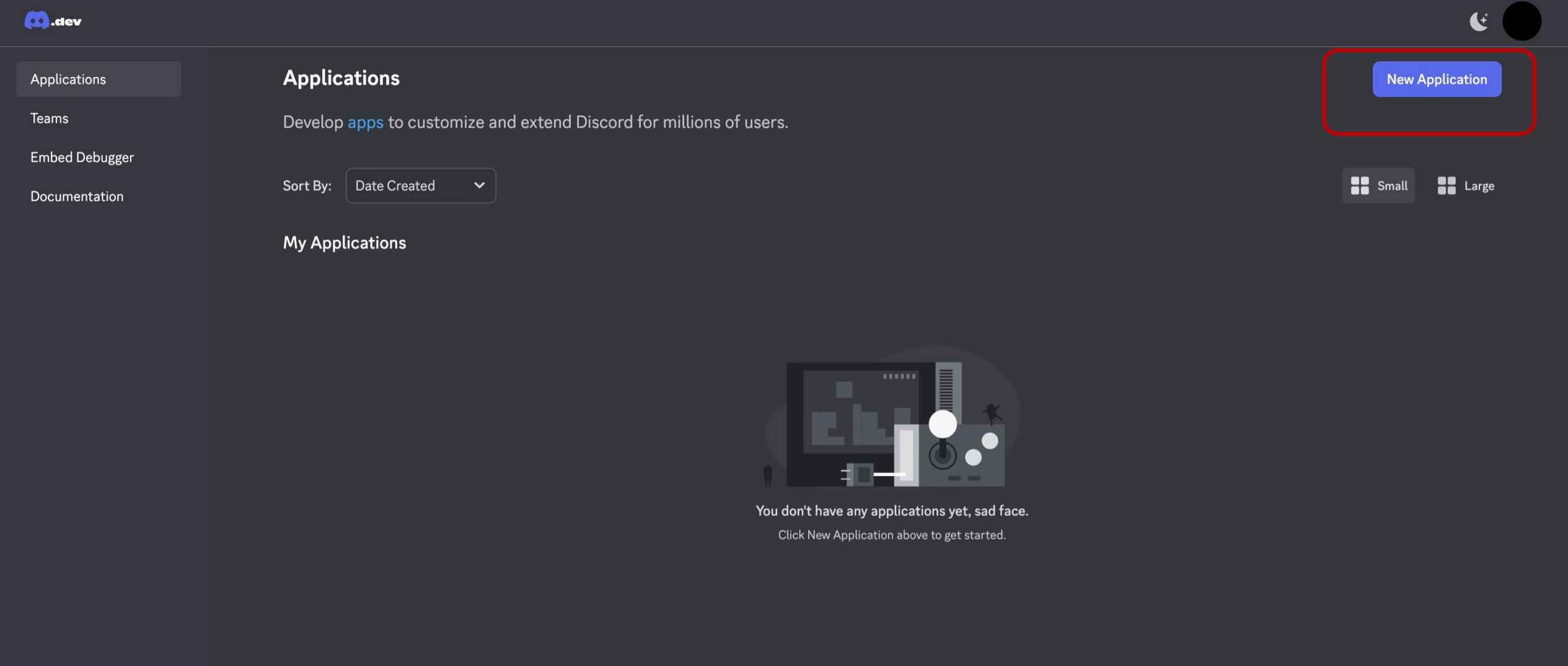Screen dimensions: 1568x666
Task: Toggle the theme switcher in the header
Action: (1480, 20)
